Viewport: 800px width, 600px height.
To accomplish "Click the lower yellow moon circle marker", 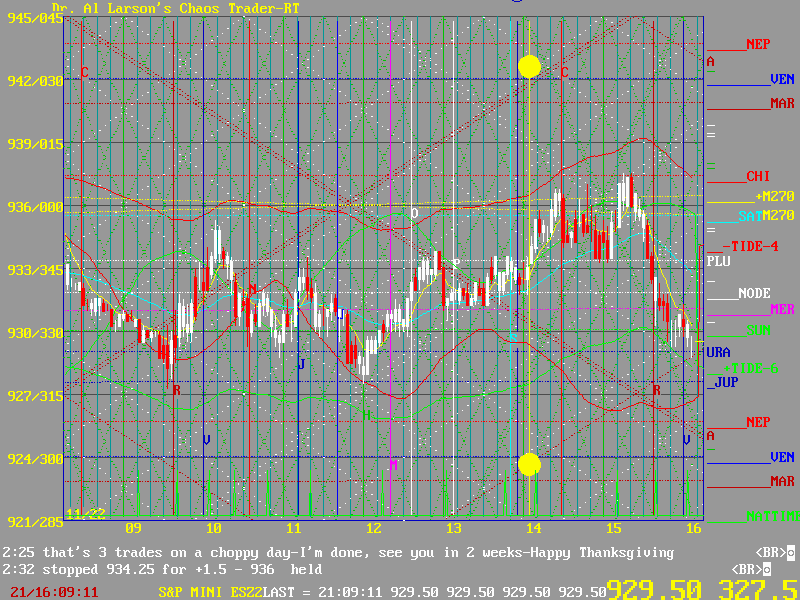I will [529, 464].
